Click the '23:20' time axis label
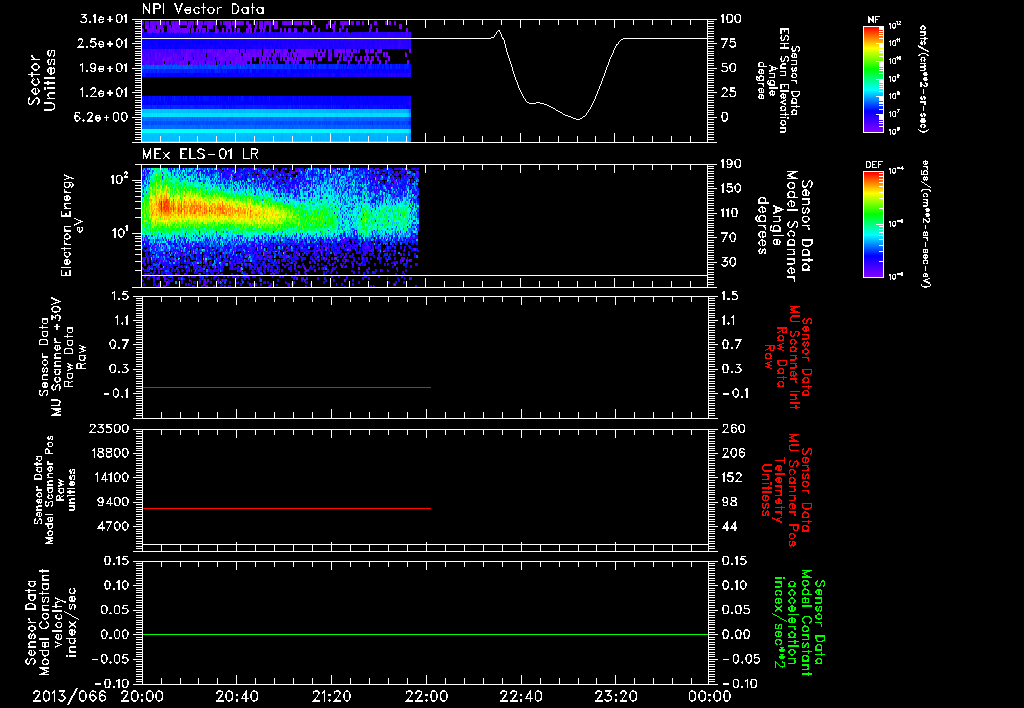Screen dimensions: 1024x708 pos(616,696)
